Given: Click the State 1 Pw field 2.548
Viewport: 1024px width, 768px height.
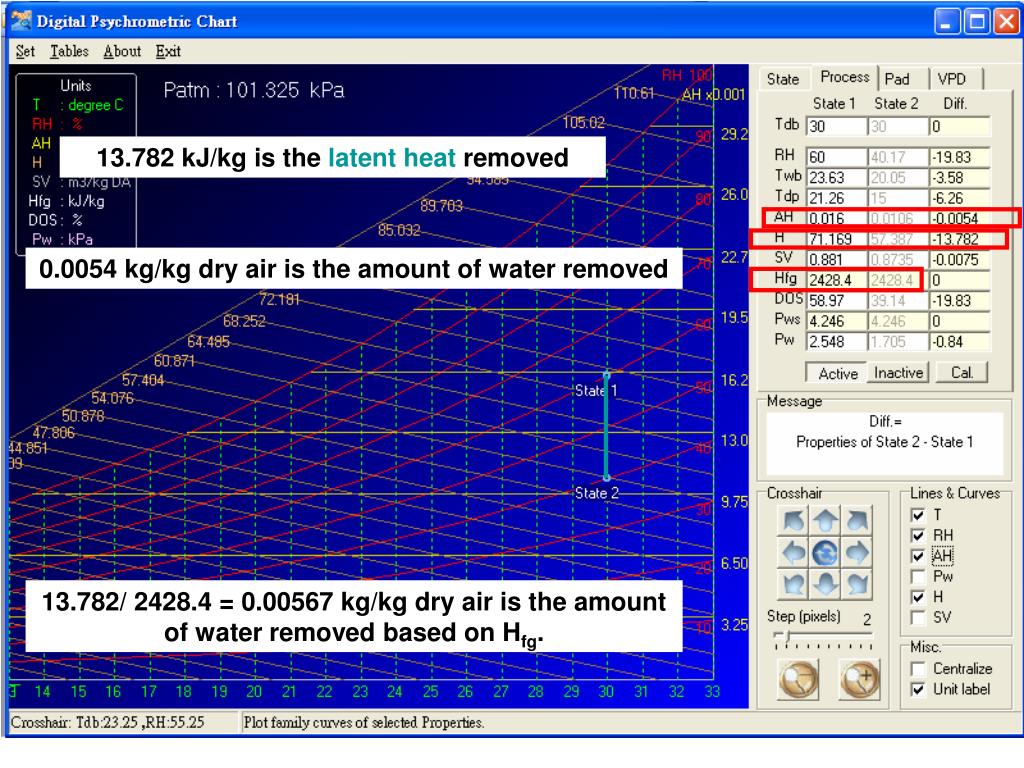Looking at the screenshot, I should coord(837,342).
